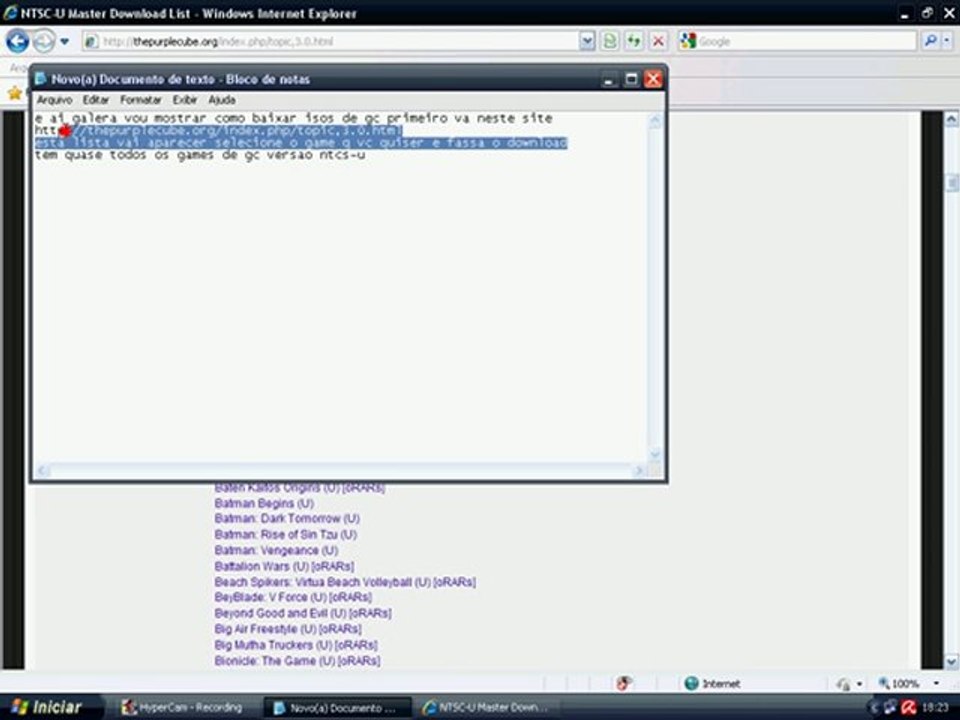Open the Editar menu in Notepad
Screen dimensions: 960x720
click(96, 100)
